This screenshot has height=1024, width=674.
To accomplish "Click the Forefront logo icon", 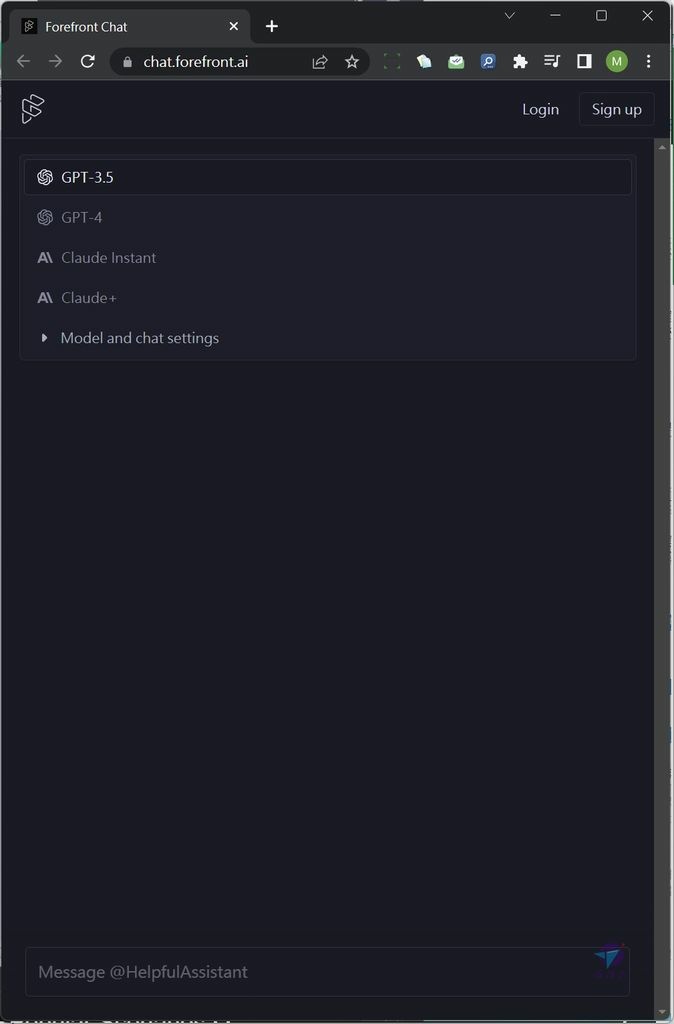I will (33, 109).
